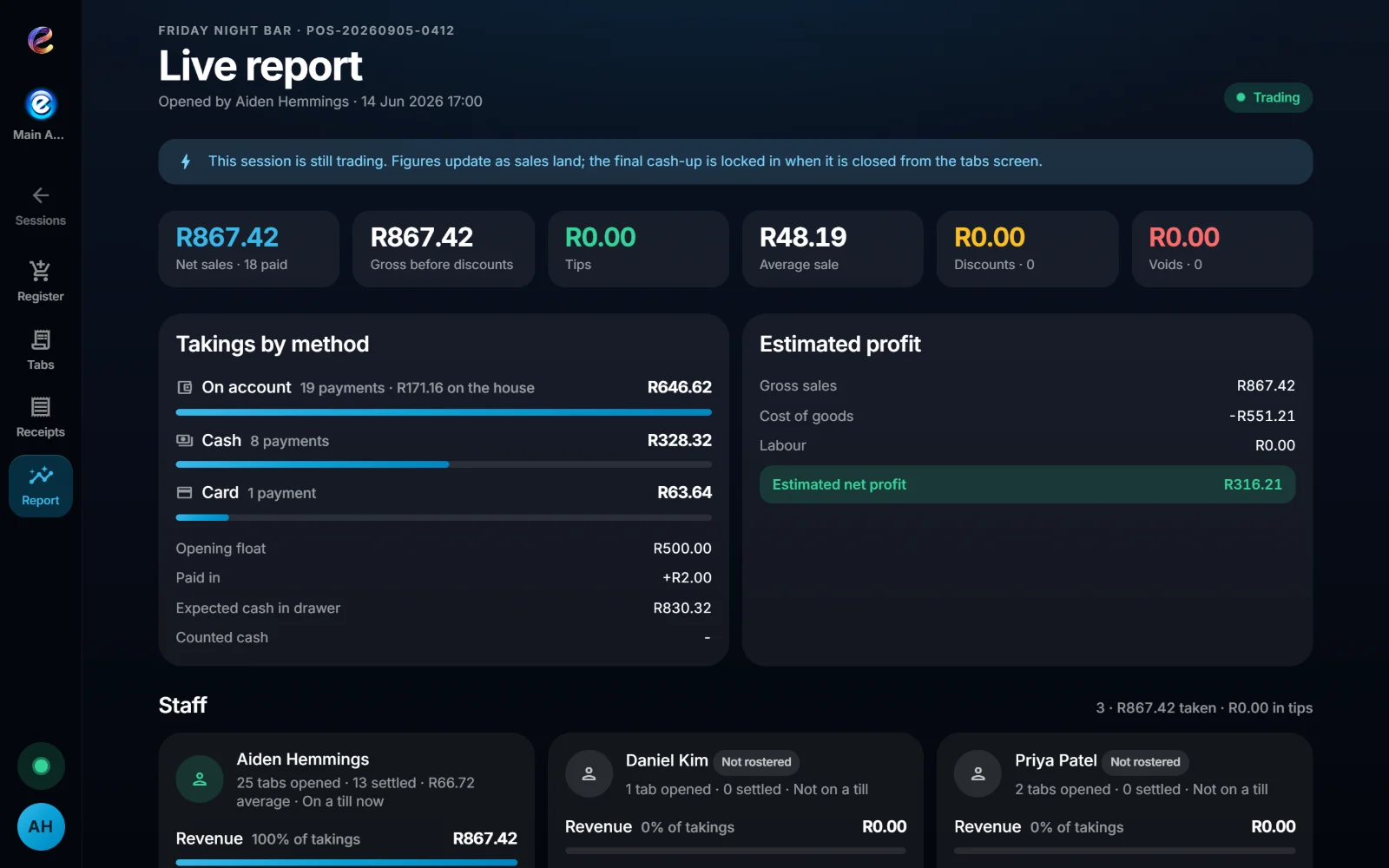This screenshot has width=1389, height=868.
Task: Select the Net sales R867.42 card
Action: 248,248
